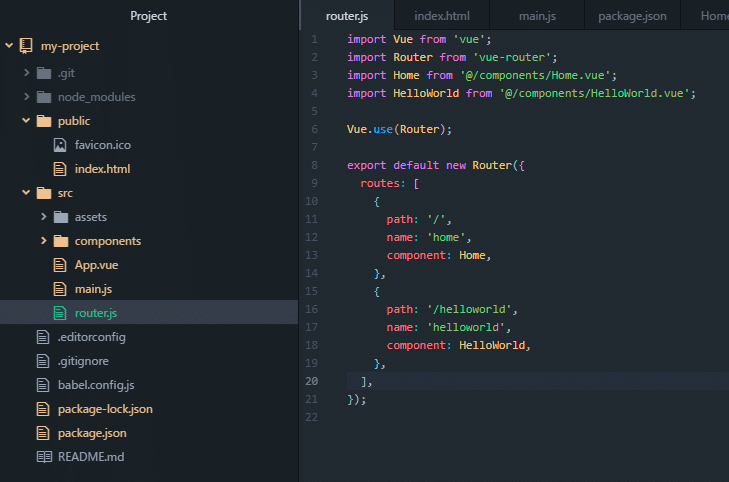Click the 'routes' key on line 9
Viewport: 729px width, 482px height.
[x=379, y=184]
